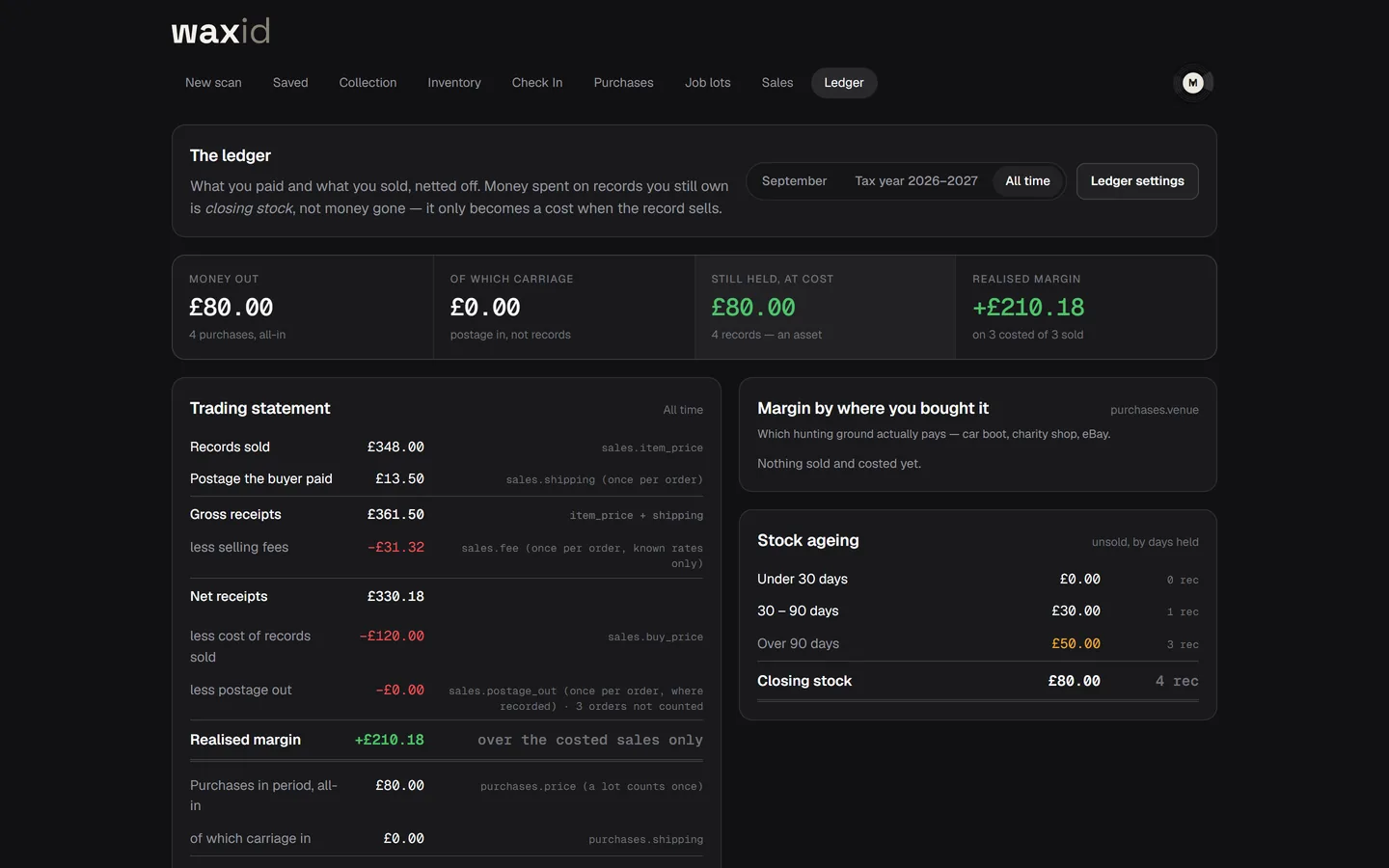Image resolution: width=1389 pixels, height=868 pixels.
Task: Click the Trading statement heading
Action: (x=260, y=409)
